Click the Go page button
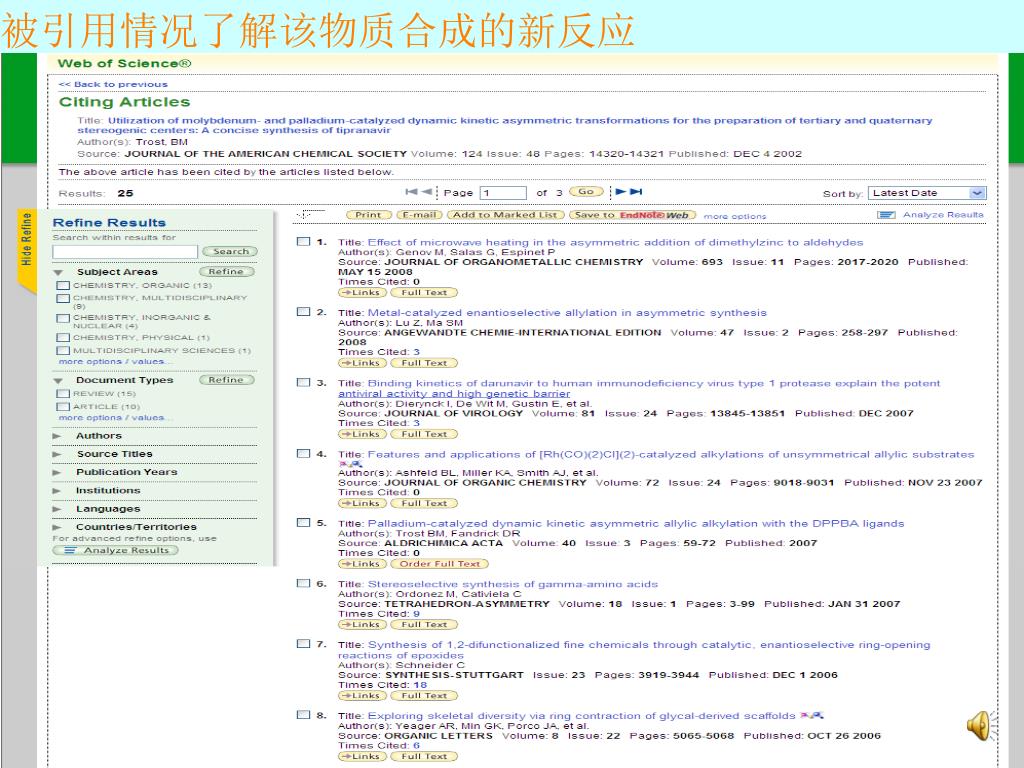The width and height of the screenshot is (1024, 768). (586, 192)
